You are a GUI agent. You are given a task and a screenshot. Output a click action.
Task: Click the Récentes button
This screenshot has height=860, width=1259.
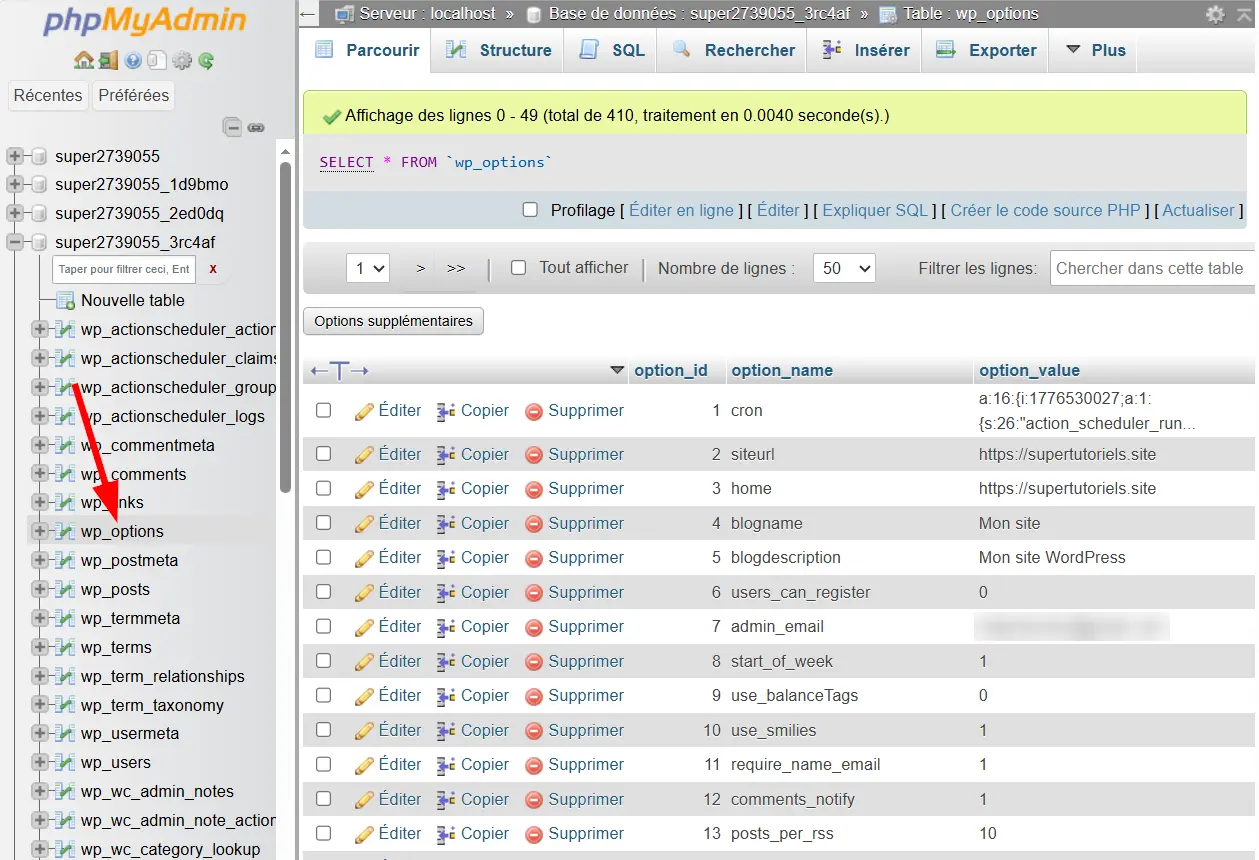(48, 96)
